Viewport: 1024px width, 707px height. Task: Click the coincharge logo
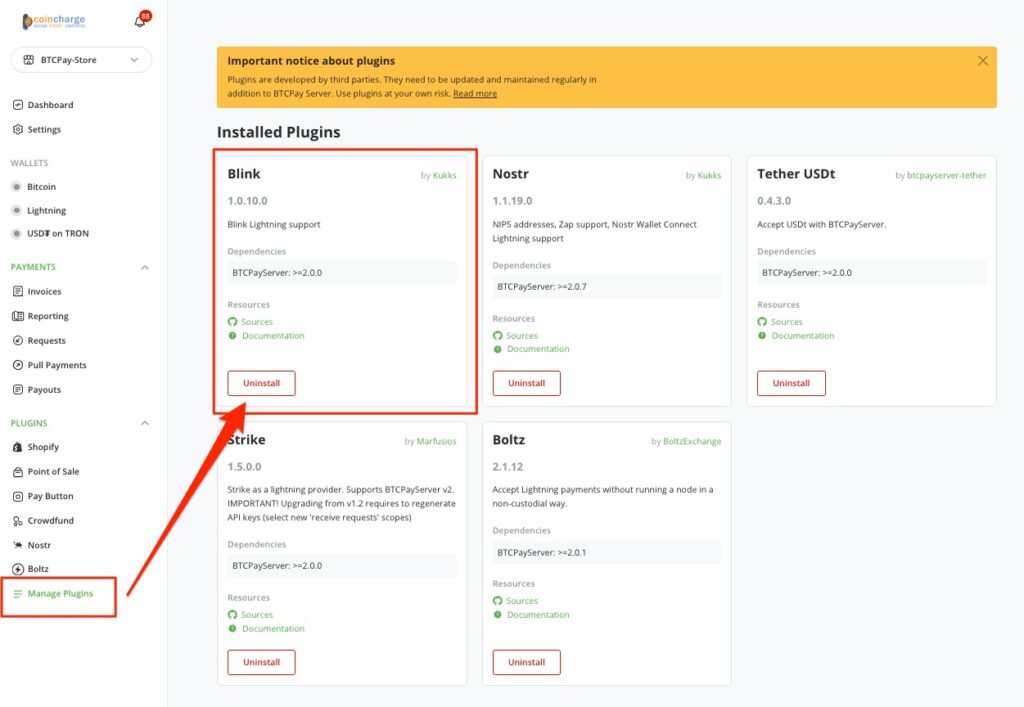pos(54,21)
